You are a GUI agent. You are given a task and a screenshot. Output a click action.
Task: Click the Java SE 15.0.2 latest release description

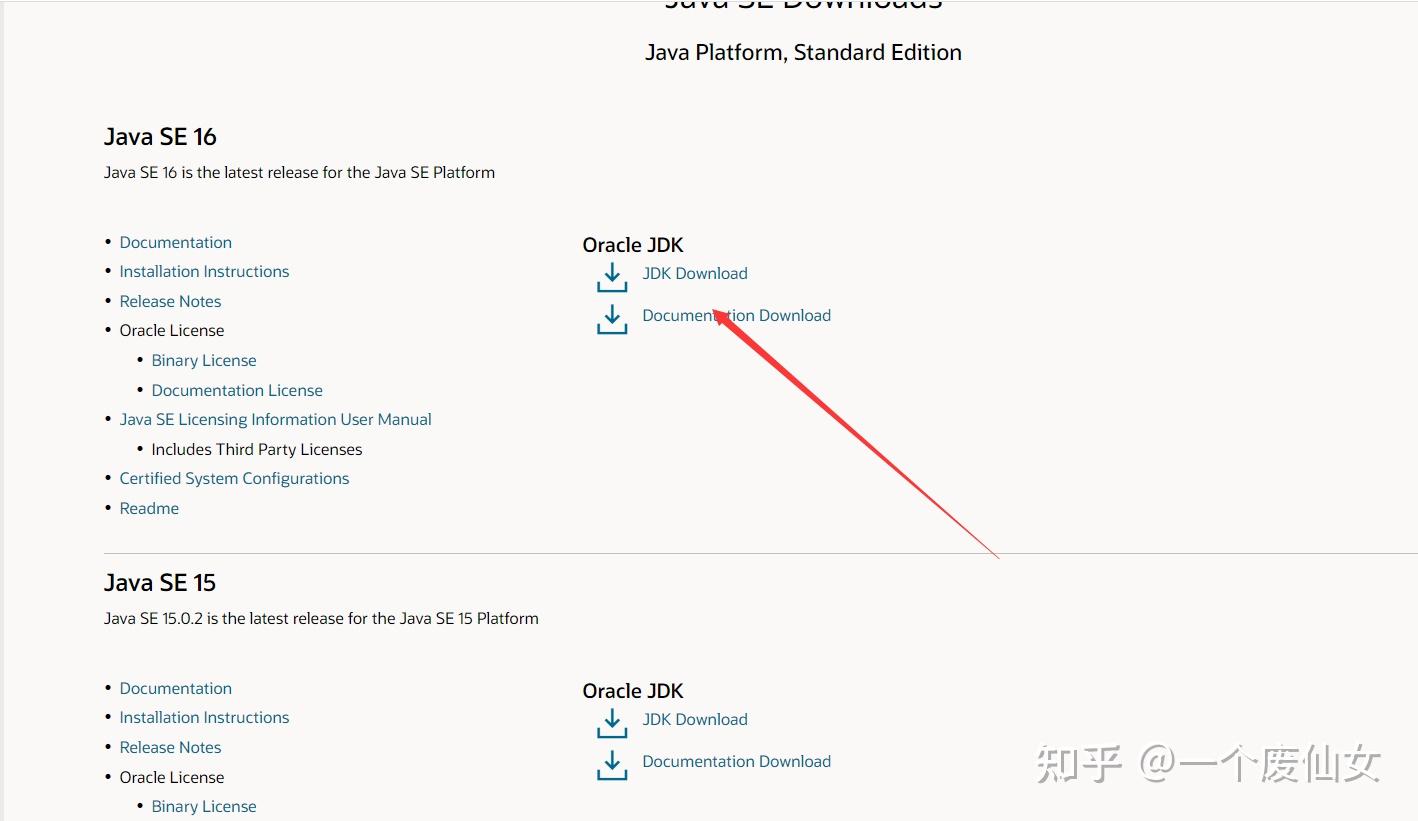321,618
